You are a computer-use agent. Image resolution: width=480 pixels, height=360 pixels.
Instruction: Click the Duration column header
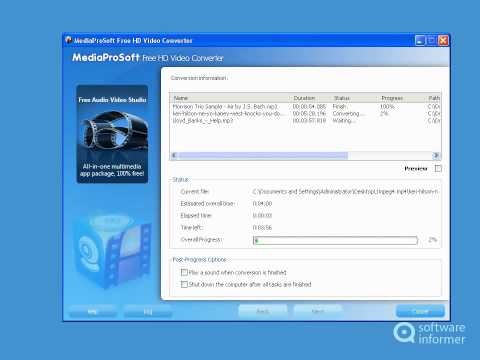[309, 98]
